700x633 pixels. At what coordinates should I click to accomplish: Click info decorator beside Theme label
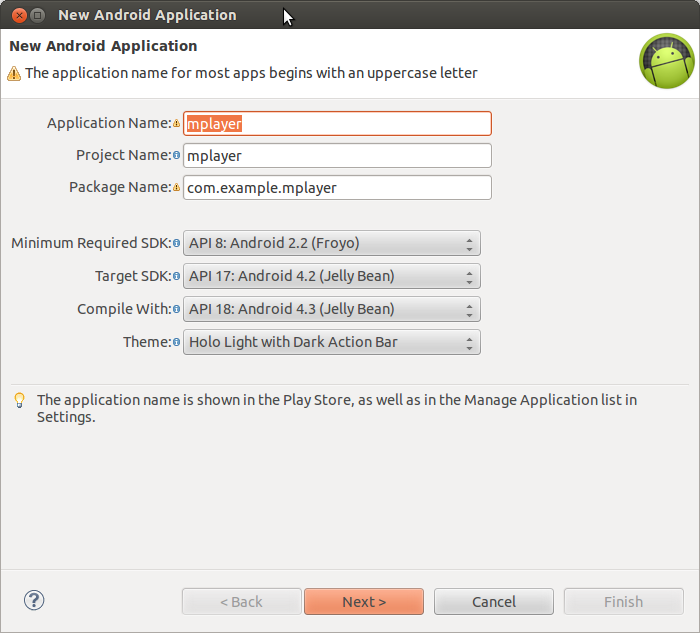[177, 342]
